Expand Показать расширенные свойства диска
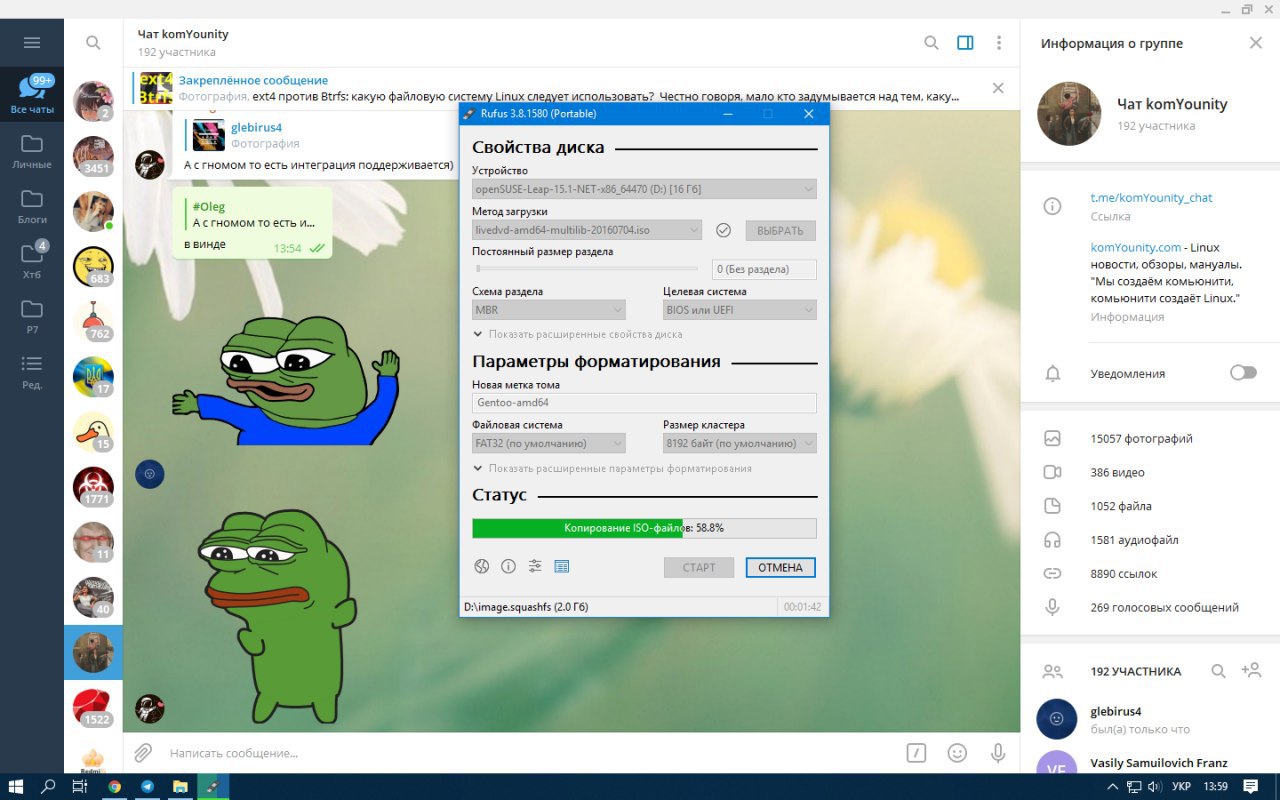This screenshot has height=800, width=1280. tap(578, 334)
